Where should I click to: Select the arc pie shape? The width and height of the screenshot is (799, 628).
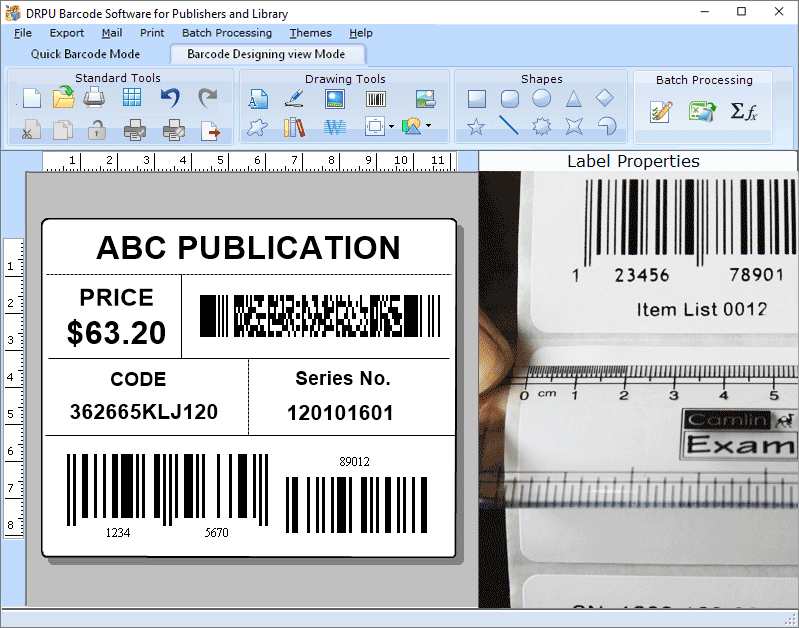point(606,126)
